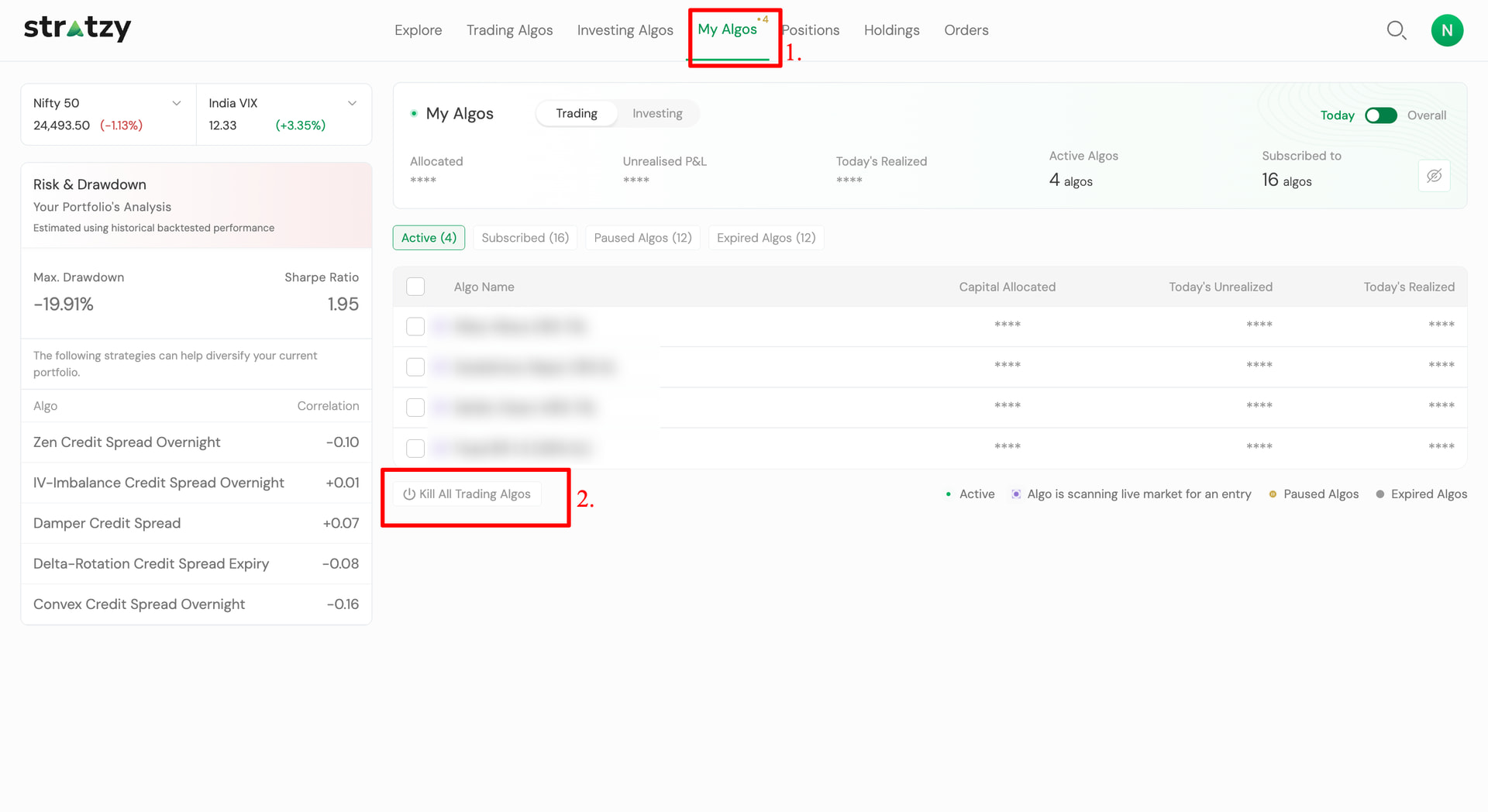
Task: Click the 16 algos subscribed count
Action: click(1286, 181)
